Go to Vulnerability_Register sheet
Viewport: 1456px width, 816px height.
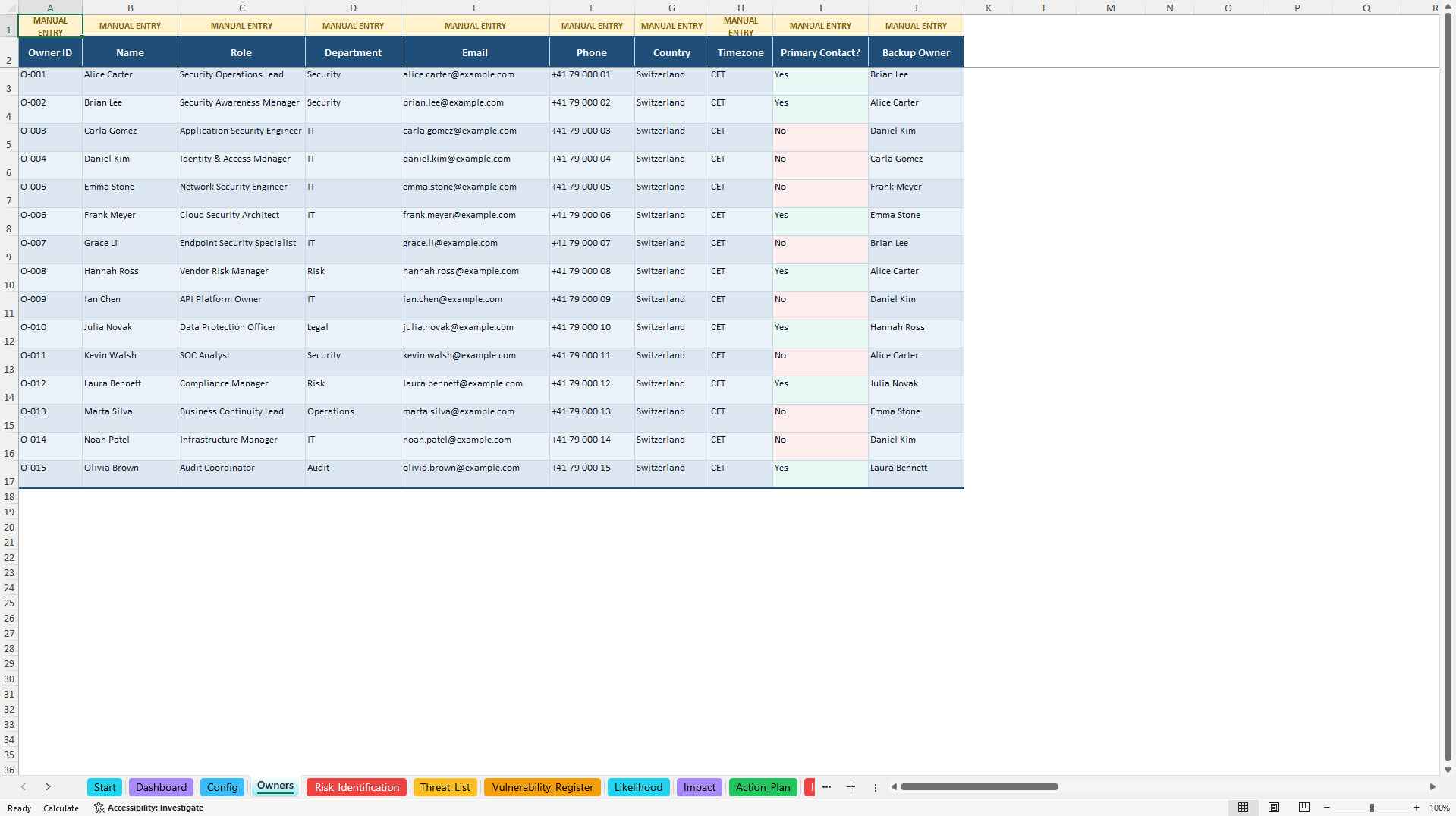click(542, 787)
